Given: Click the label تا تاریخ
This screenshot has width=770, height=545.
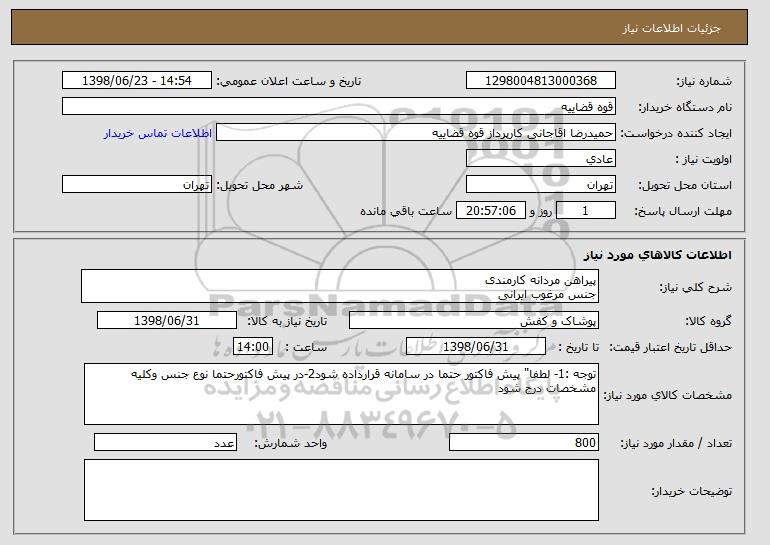Looking at the screenshot, I should coord(578,347).
